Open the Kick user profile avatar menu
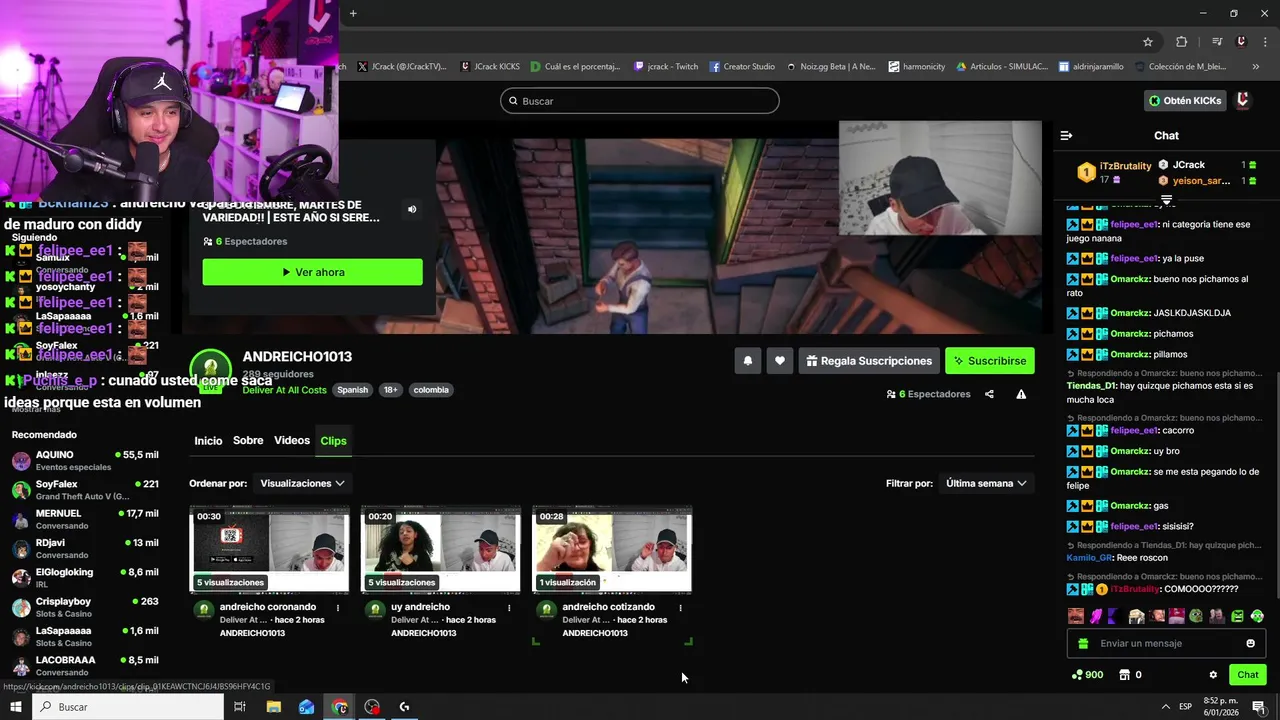The height and width of the screenshot is (720, 1280). click(1243, 100)
